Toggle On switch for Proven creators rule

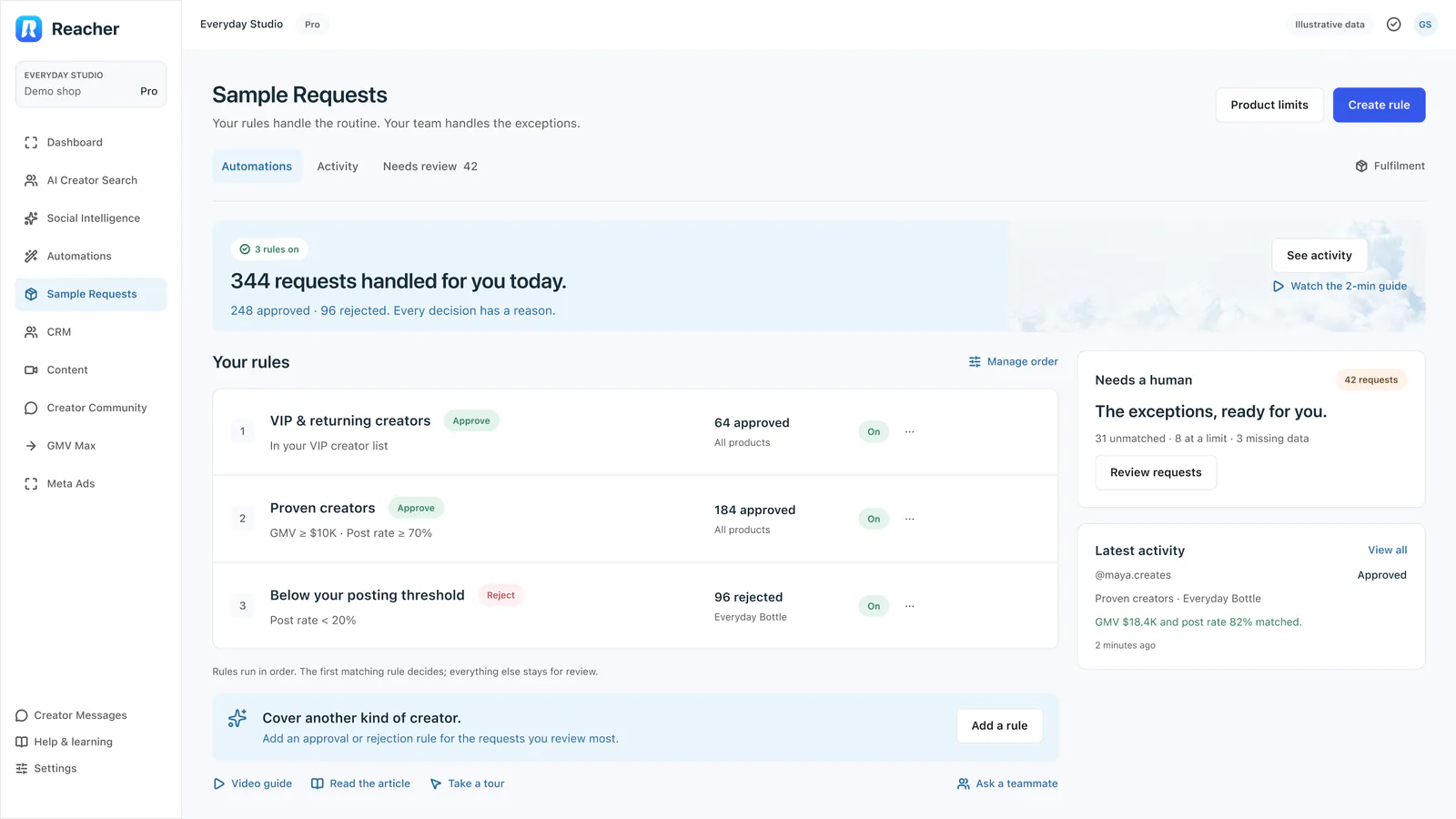pyautogui.click(x=874, y=519)
